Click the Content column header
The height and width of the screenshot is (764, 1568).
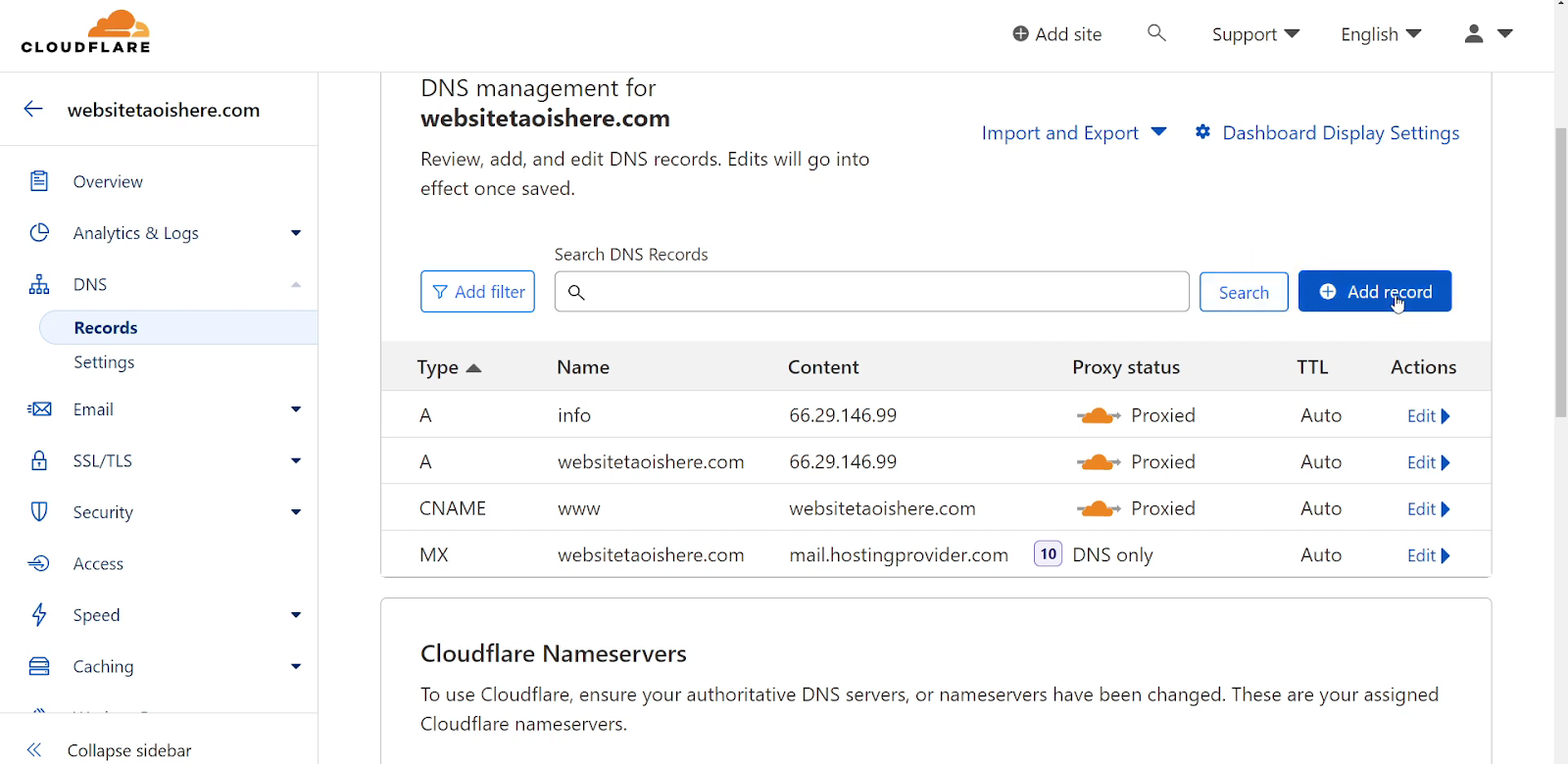tap(823, 367)
